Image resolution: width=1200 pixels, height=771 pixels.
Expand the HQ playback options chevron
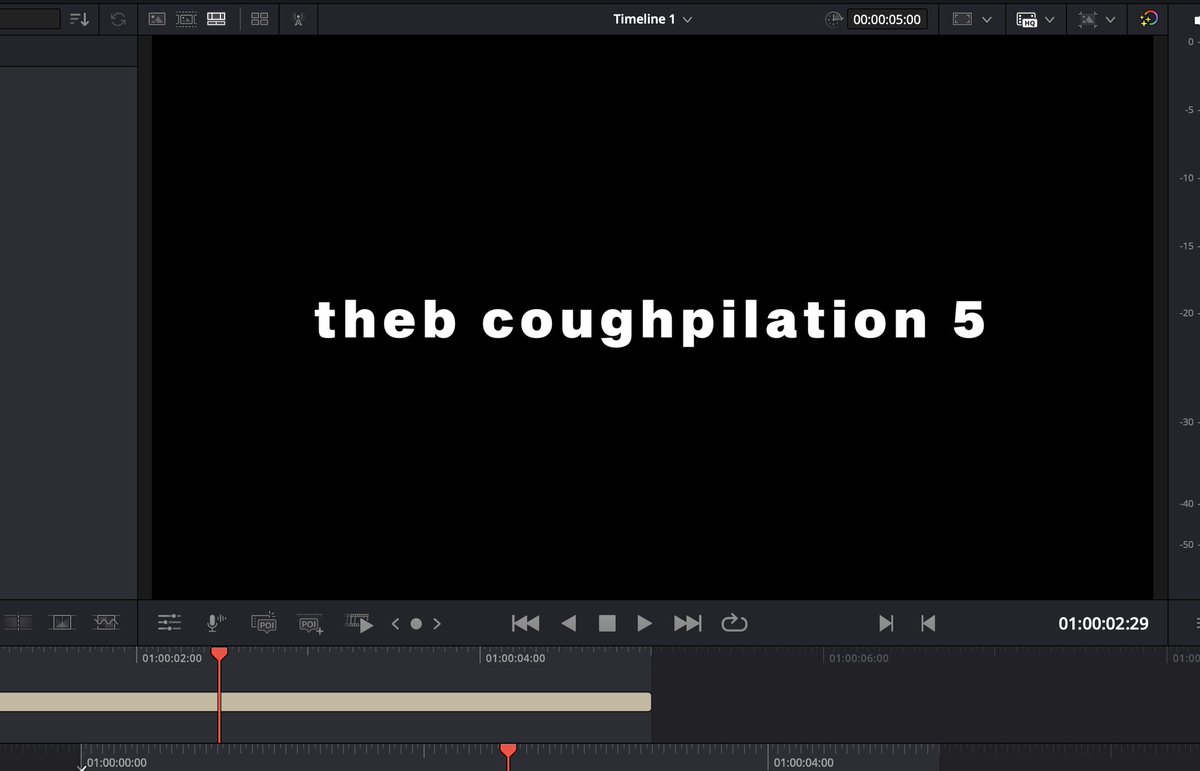pos(1050,19)
